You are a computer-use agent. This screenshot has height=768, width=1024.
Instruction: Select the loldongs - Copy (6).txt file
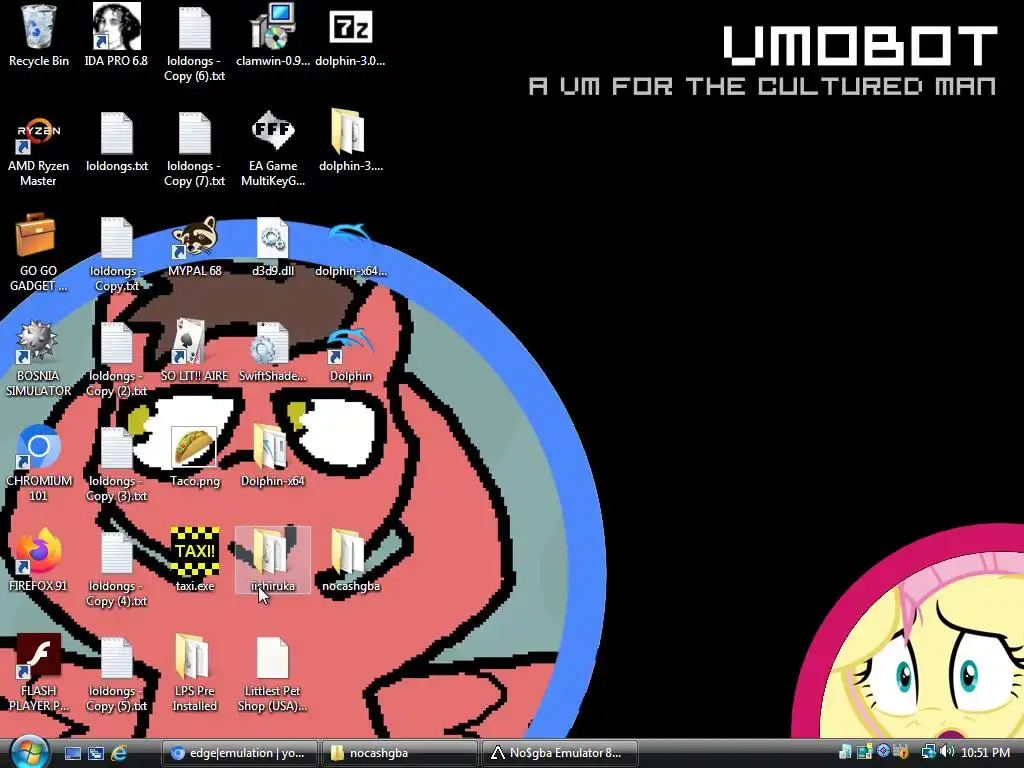[x=195, y=43]
